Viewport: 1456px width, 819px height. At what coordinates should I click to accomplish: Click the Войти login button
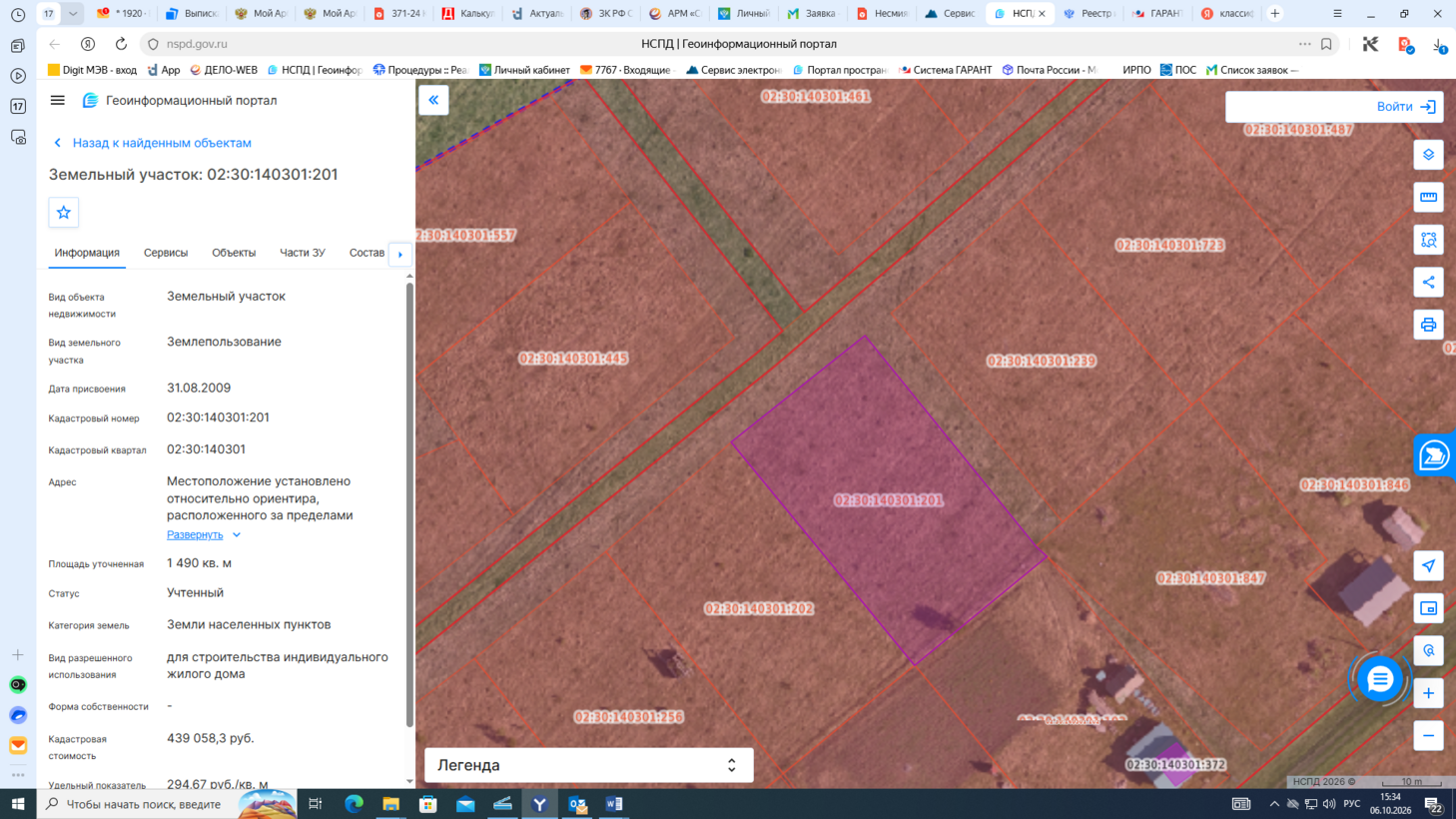pos(1334,107)
